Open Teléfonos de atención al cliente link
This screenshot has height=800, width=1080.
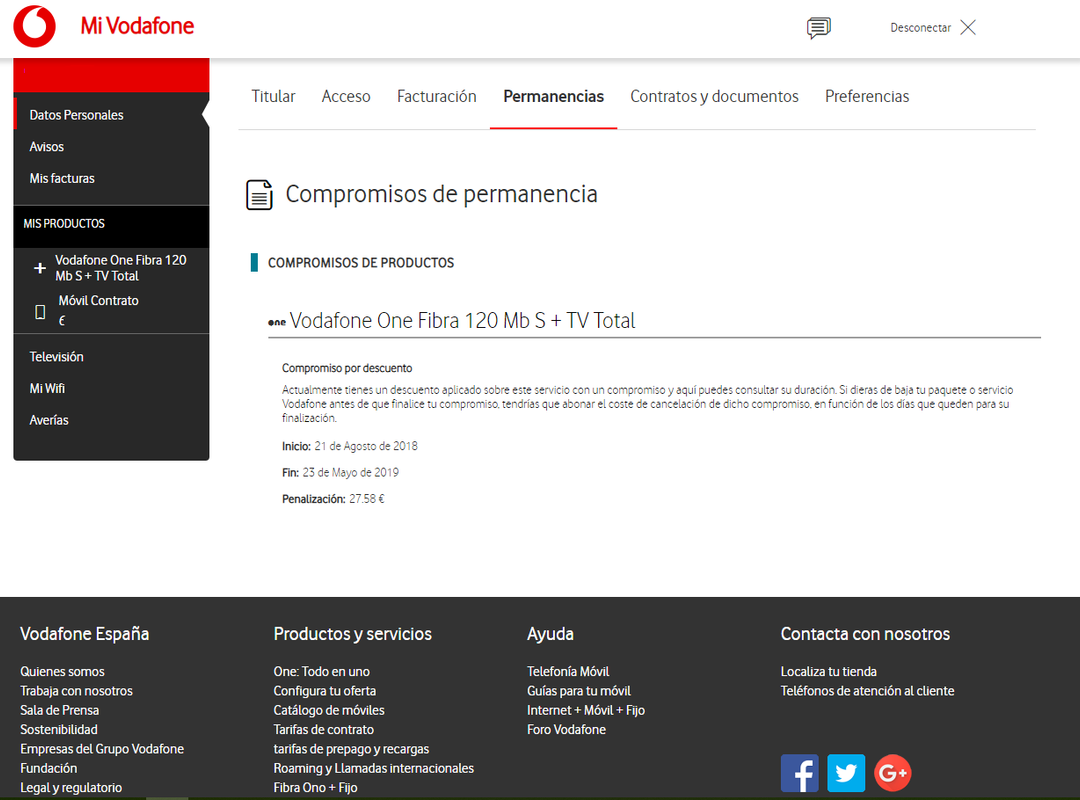pyautogui.click(x=868, y=690)
